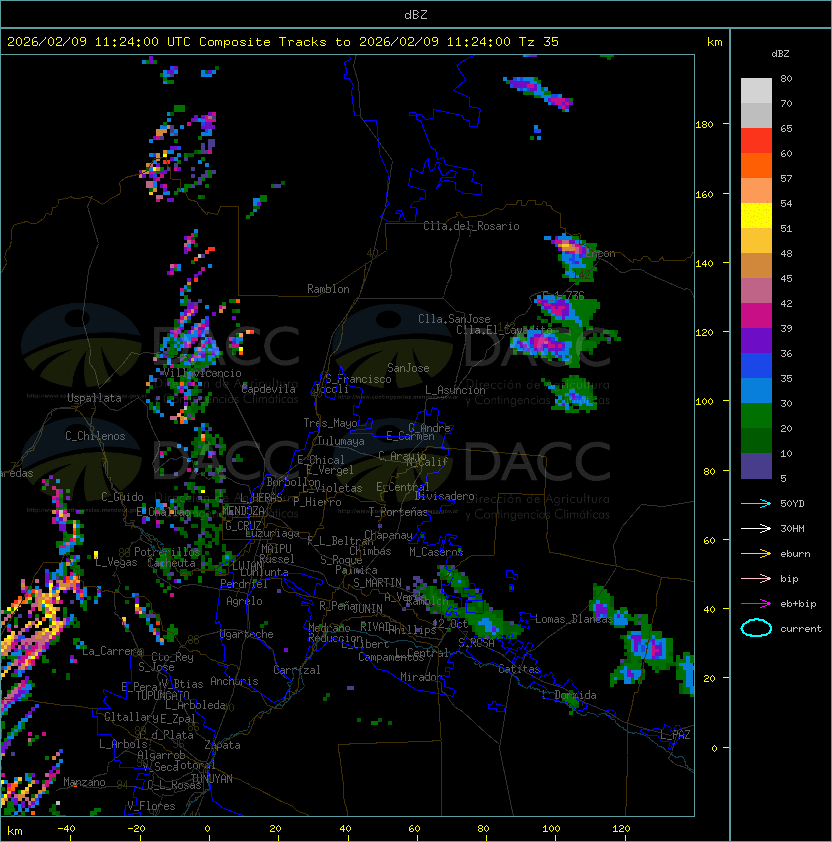Viewport: 832px width, 842px height.
Task: Click the cyan 50YD arrow legend icon
Action: pyautogui.click(x=756, y=503)
